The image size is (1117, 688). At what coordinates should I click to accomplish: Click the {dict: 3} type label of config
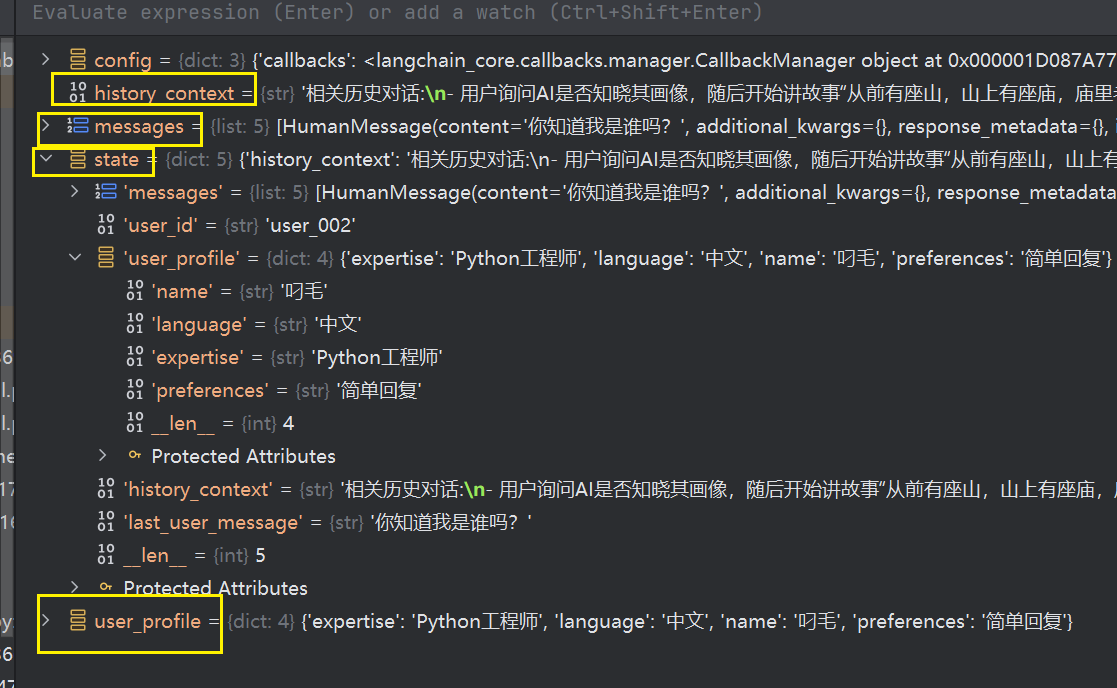[212, 61]
